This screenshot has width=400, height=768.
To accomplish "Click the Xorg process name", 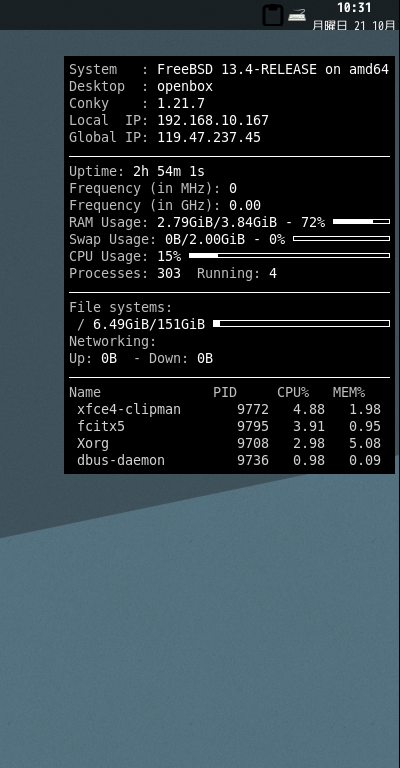I will [x=93, y=443].
